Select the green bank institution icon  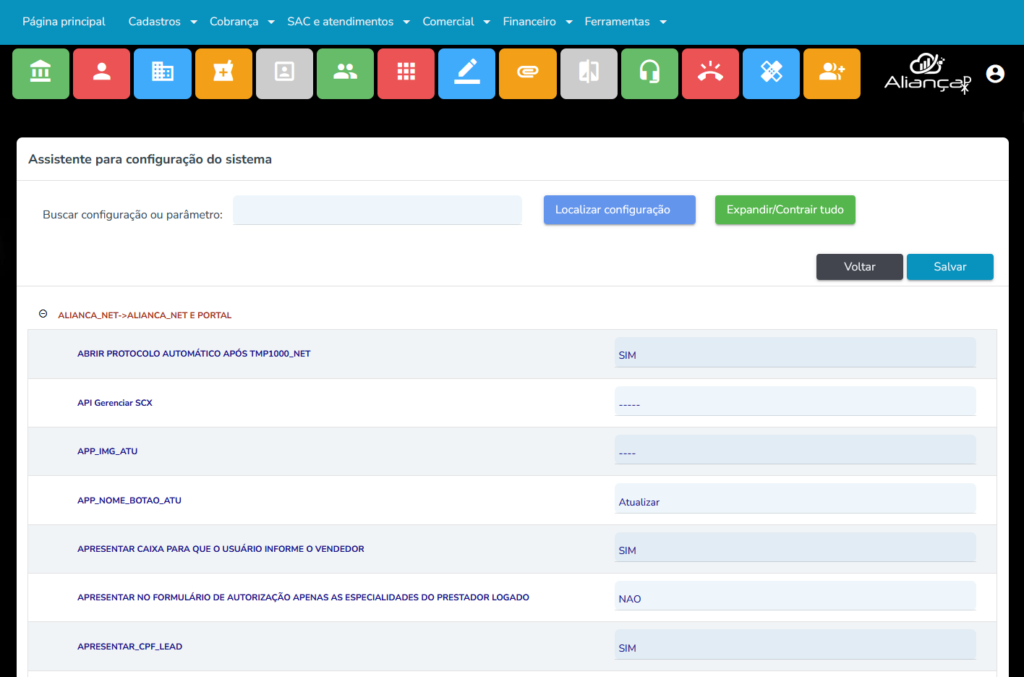click(40, 73)
